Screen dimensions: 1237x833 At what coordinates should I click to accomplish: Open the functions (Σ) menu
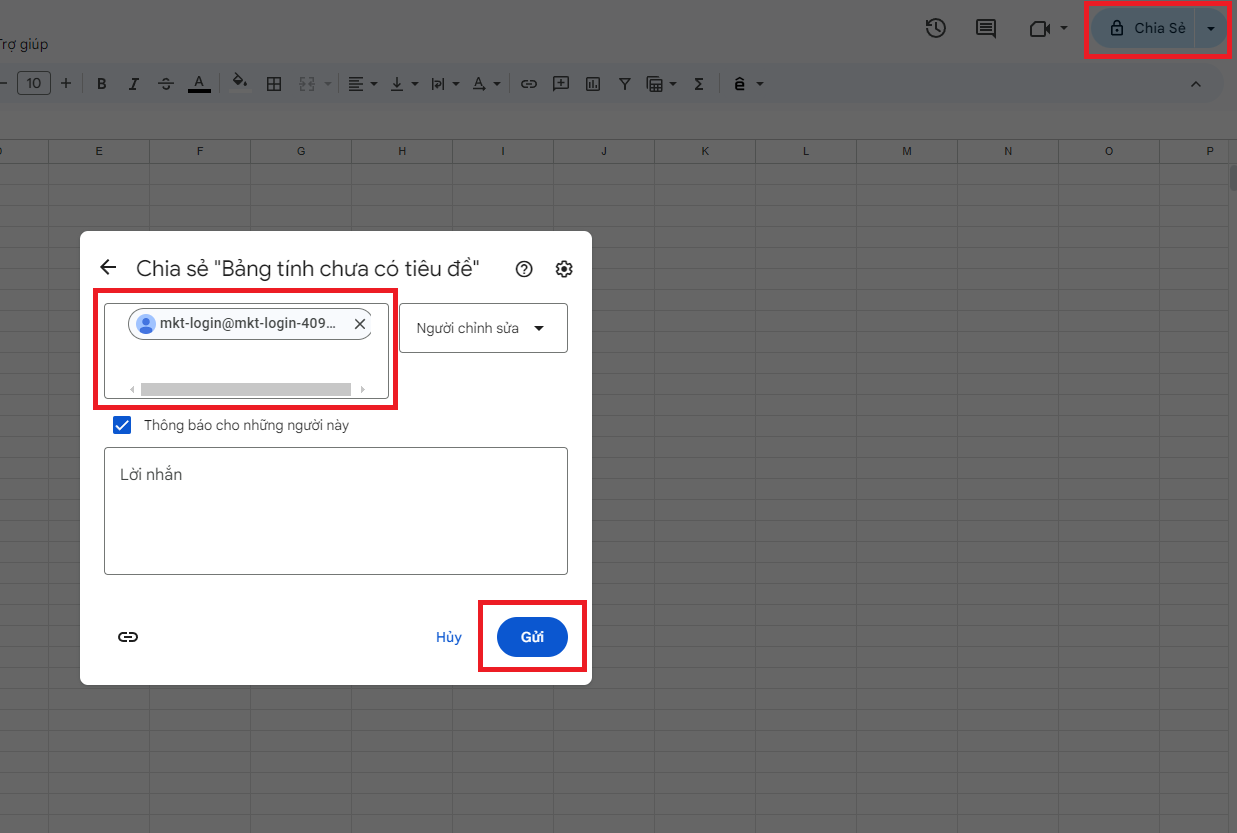(697, 83)
